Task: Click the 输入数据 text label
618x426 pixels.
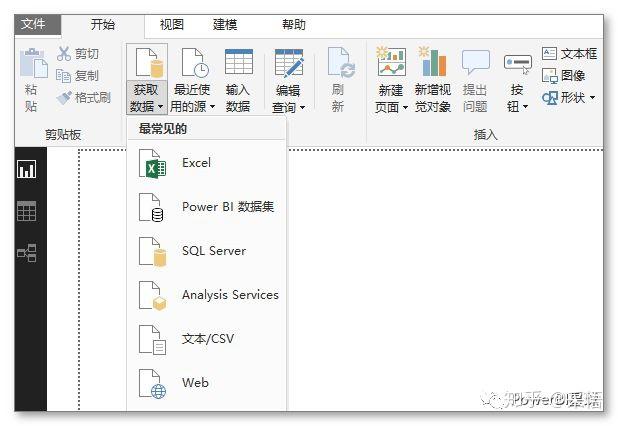Action: coord(238,98)
